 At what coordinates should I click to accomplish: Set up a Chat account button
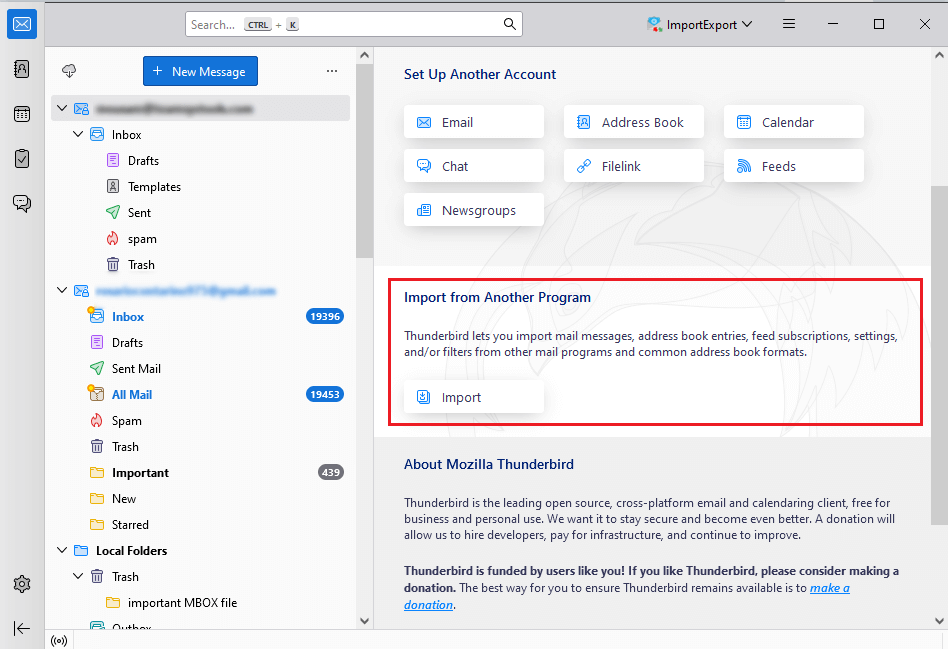point(474,166)
